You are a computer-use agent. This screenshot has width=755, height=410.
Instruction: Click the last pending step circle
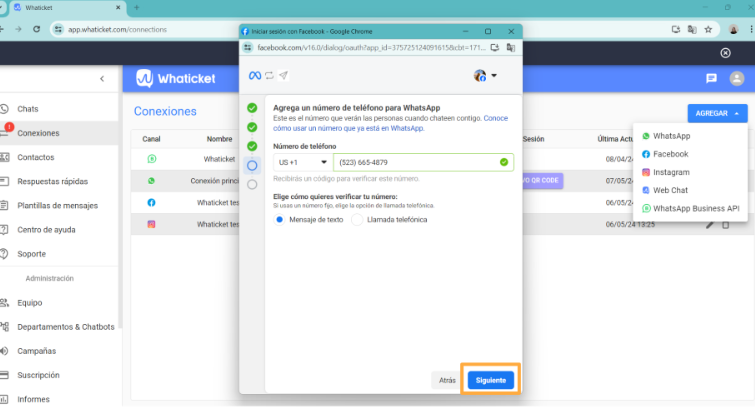click(x=252, y=185)
